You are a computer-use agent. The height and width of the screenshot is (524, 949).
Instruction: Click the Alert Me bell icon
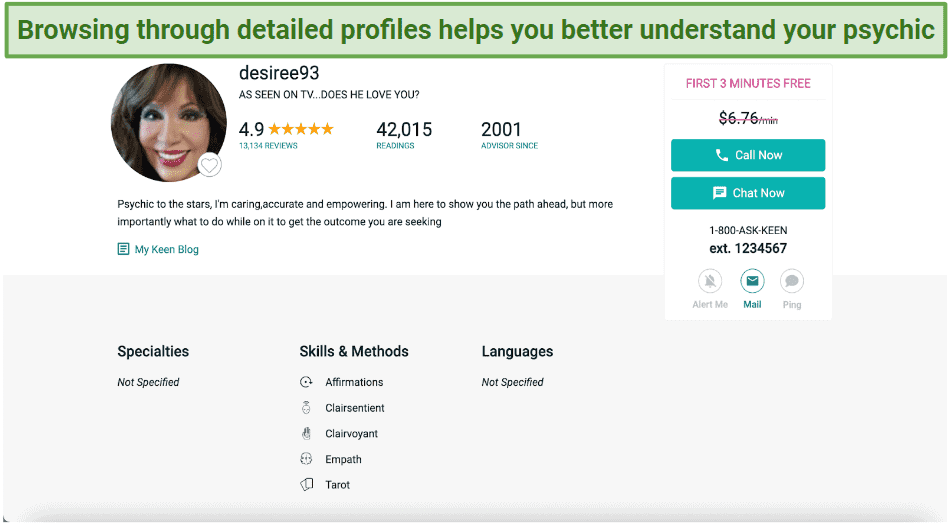(710, 281)
